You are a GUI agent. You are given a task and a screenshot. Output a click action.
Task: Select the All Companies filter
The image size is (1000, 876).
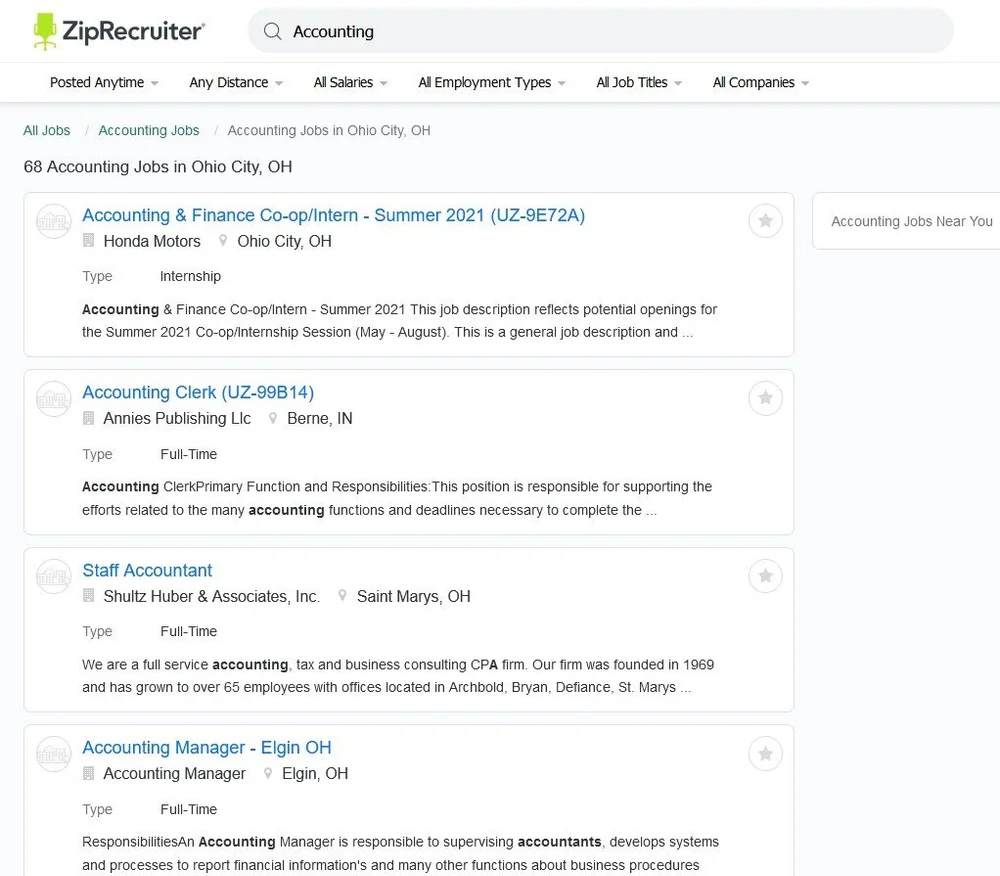[x=760, y=82]
